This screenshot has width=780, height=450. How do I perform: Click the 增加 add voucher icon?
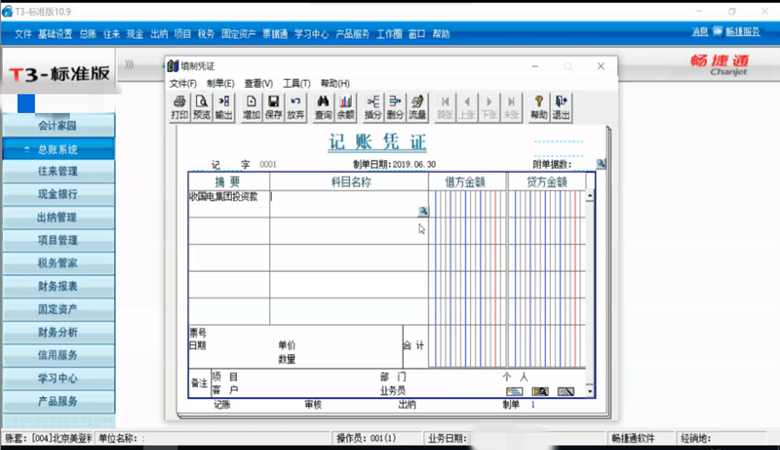click(x=251, y=107)
